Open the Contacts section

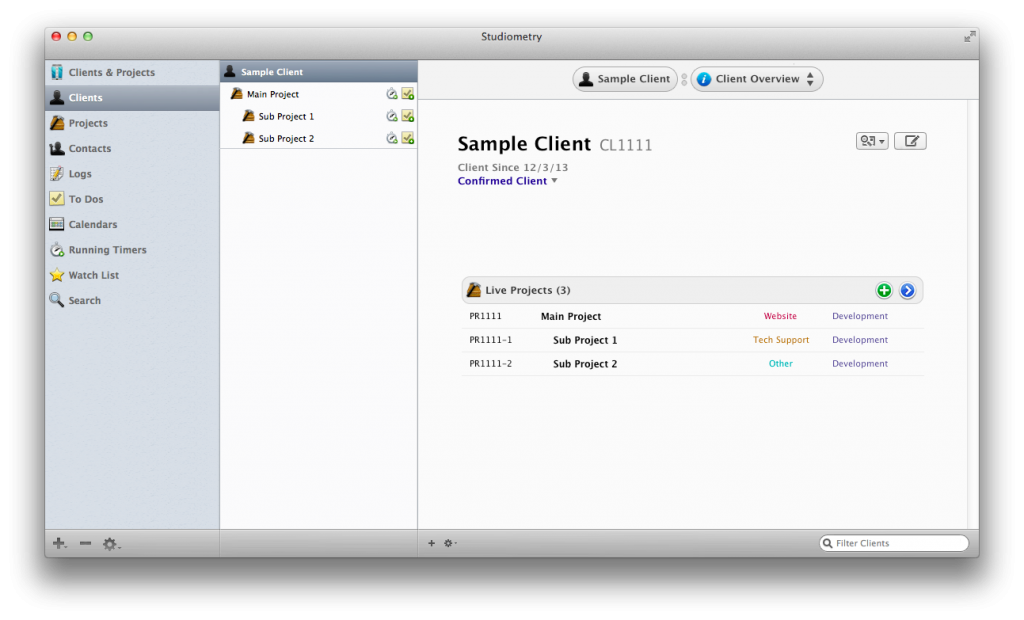click(x=90, y=147)
